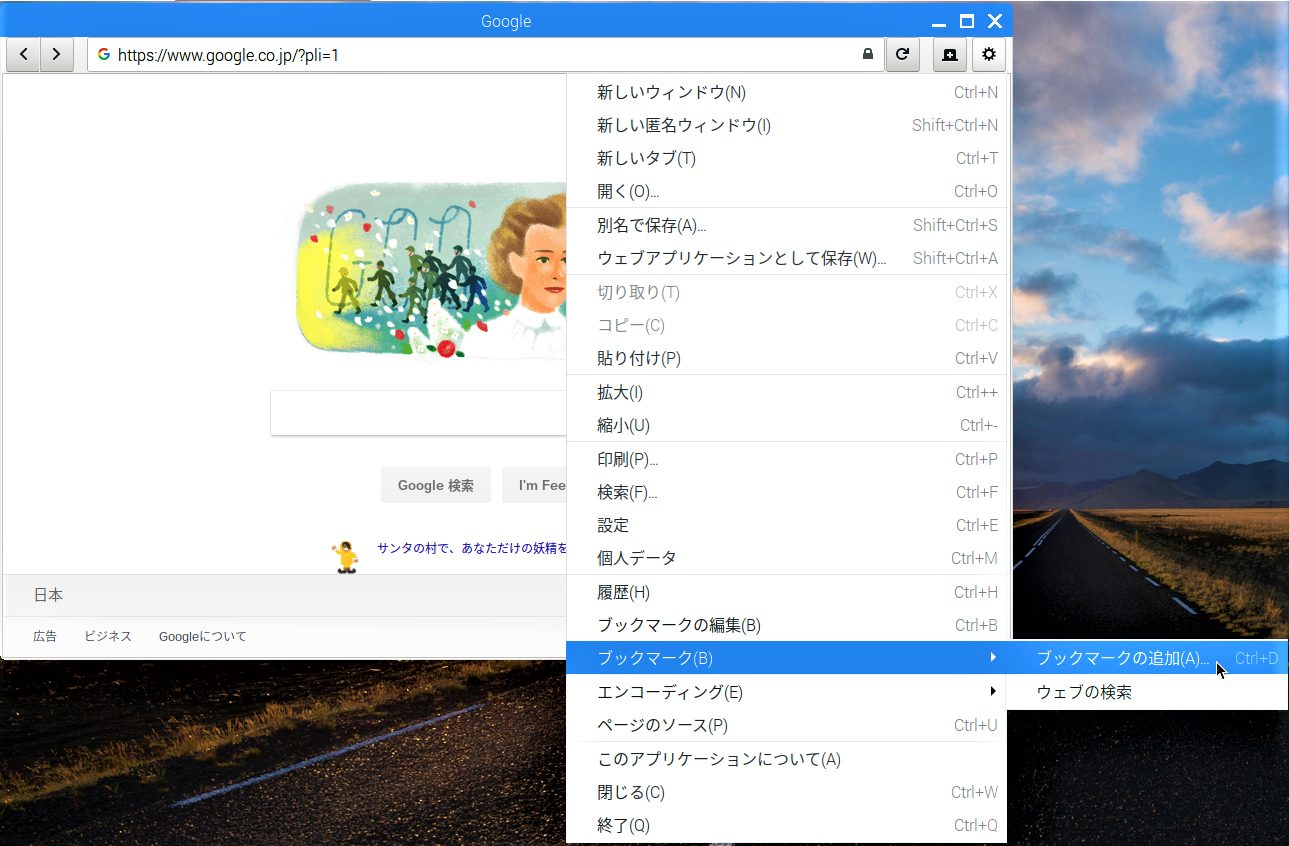This screenshot has height=846, width=1289.
Task: Click the forward navigation arrow button
Action: coord(57,55)
